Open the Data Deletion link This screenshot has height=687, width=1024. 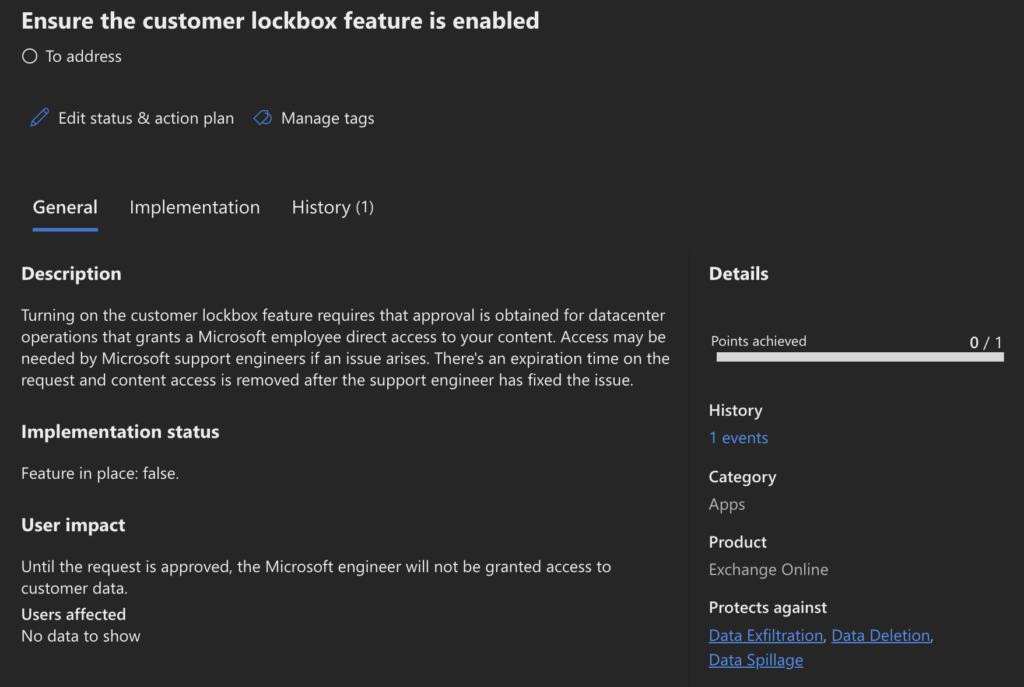point(880,635)
